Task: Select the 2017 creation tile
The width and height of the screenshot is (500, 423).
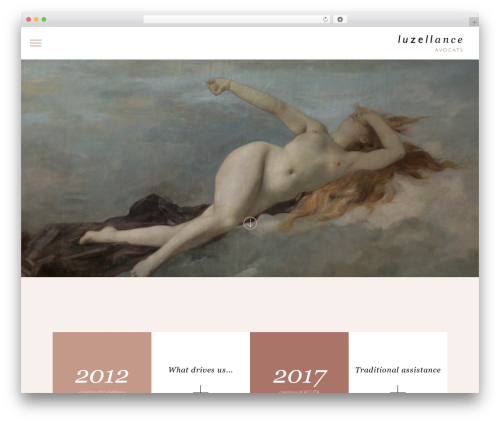Action: pyautogui.click(x=299, y=362)
